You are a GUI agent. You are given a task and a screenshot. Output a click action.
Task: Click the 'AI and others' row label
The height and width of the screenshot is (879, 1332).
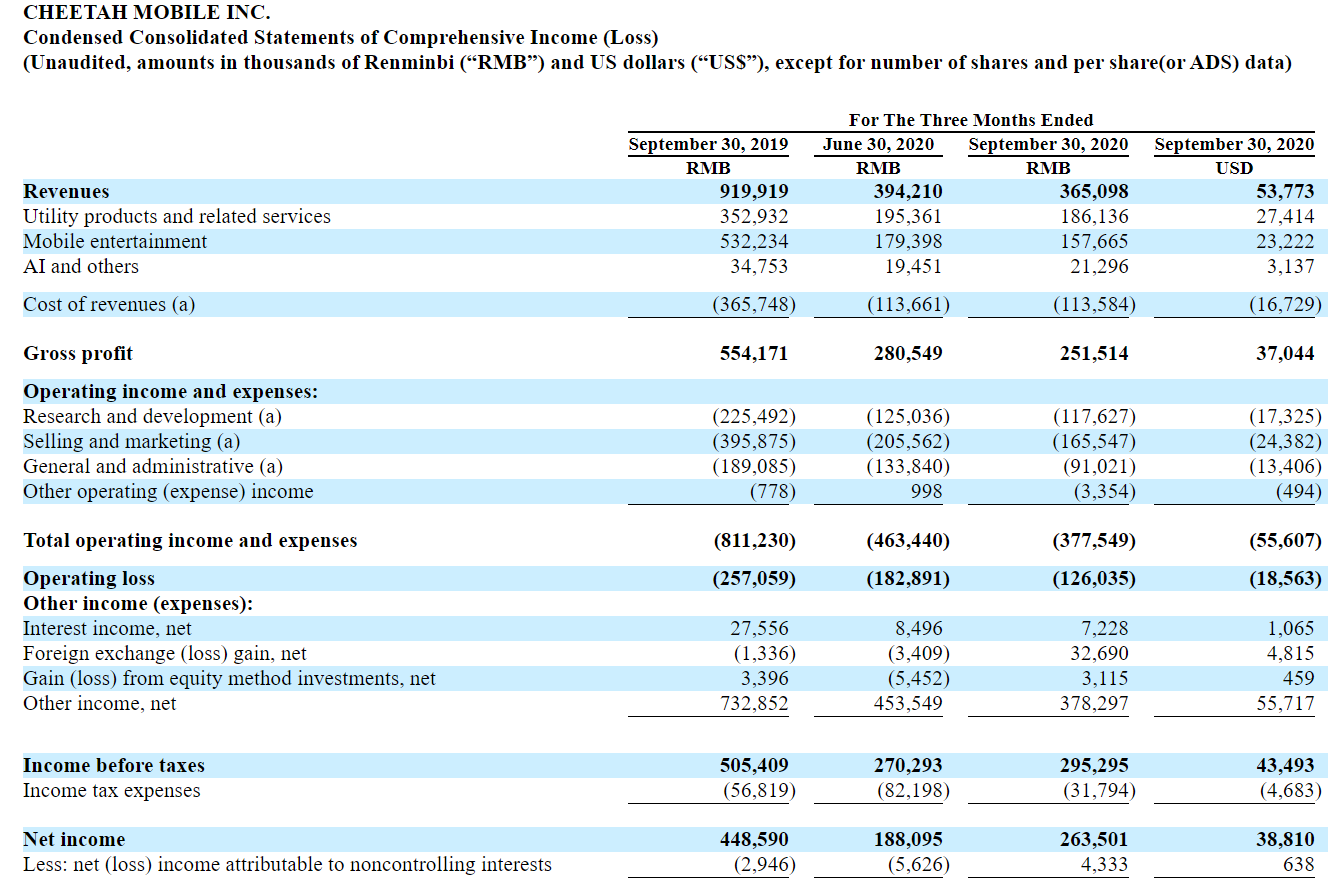click(x=81, y=266)
